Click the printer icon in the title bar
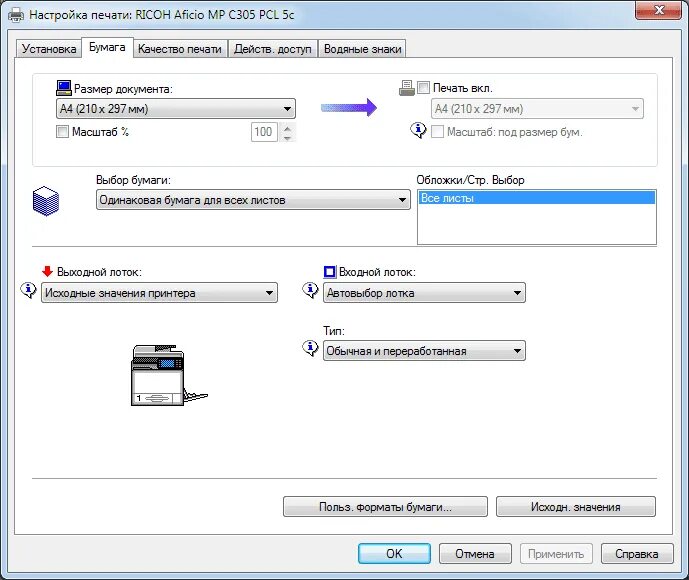Image resolution: width=689 pixels, height=580 pixels. 16,15
